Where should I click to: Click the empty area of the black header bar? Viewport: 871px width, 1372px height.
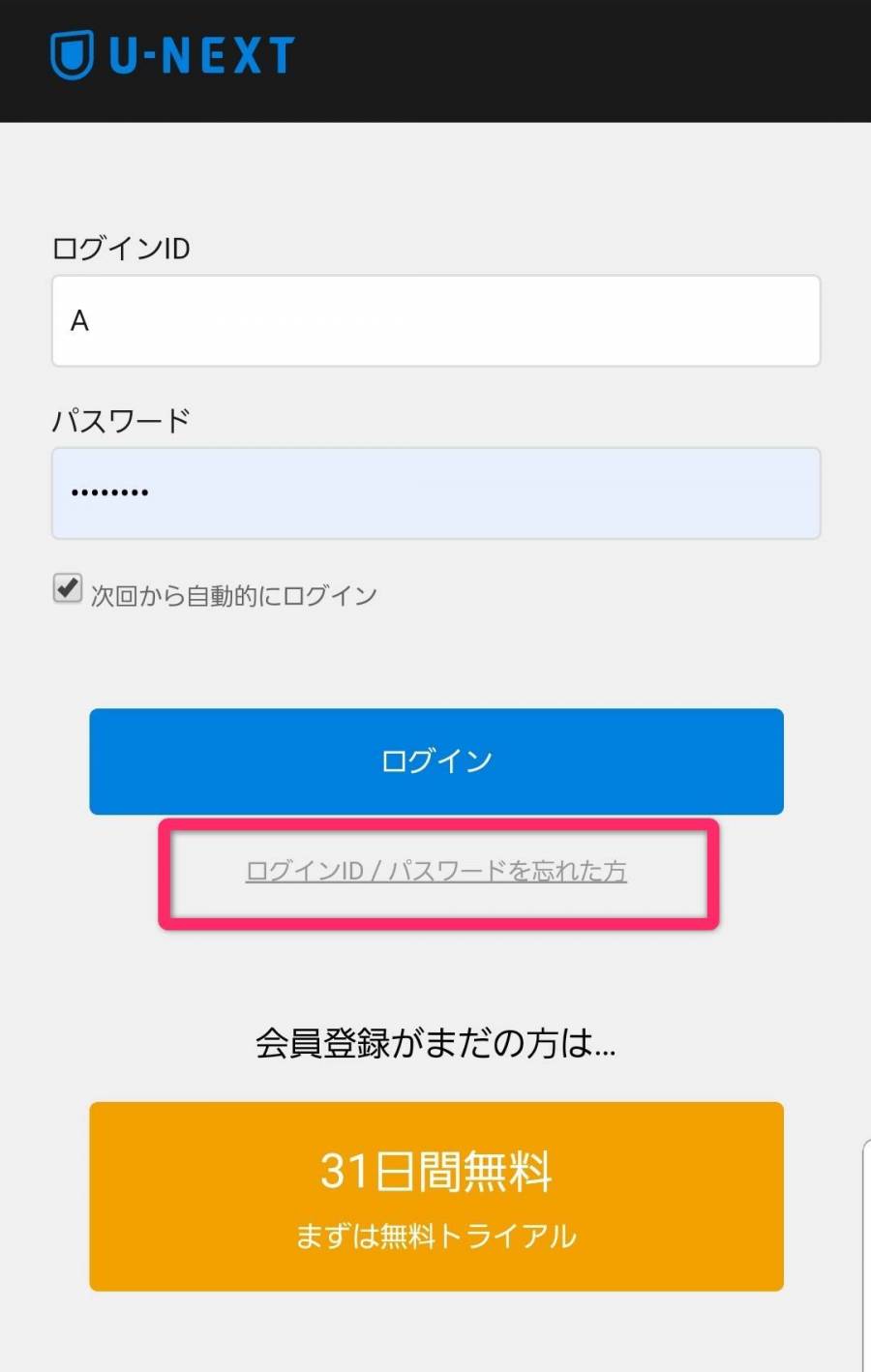(x=581, y=60)
